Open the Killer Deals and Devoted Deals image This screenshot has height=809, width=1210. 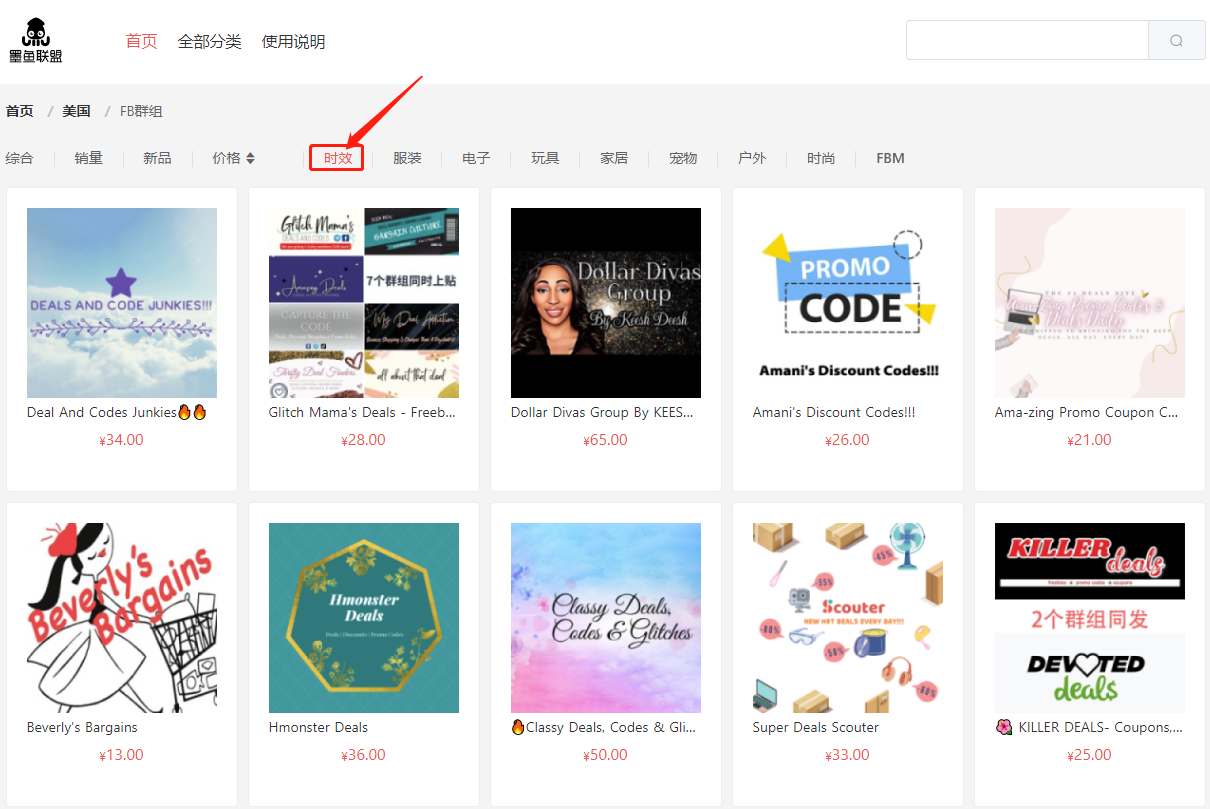(1090, 618)
